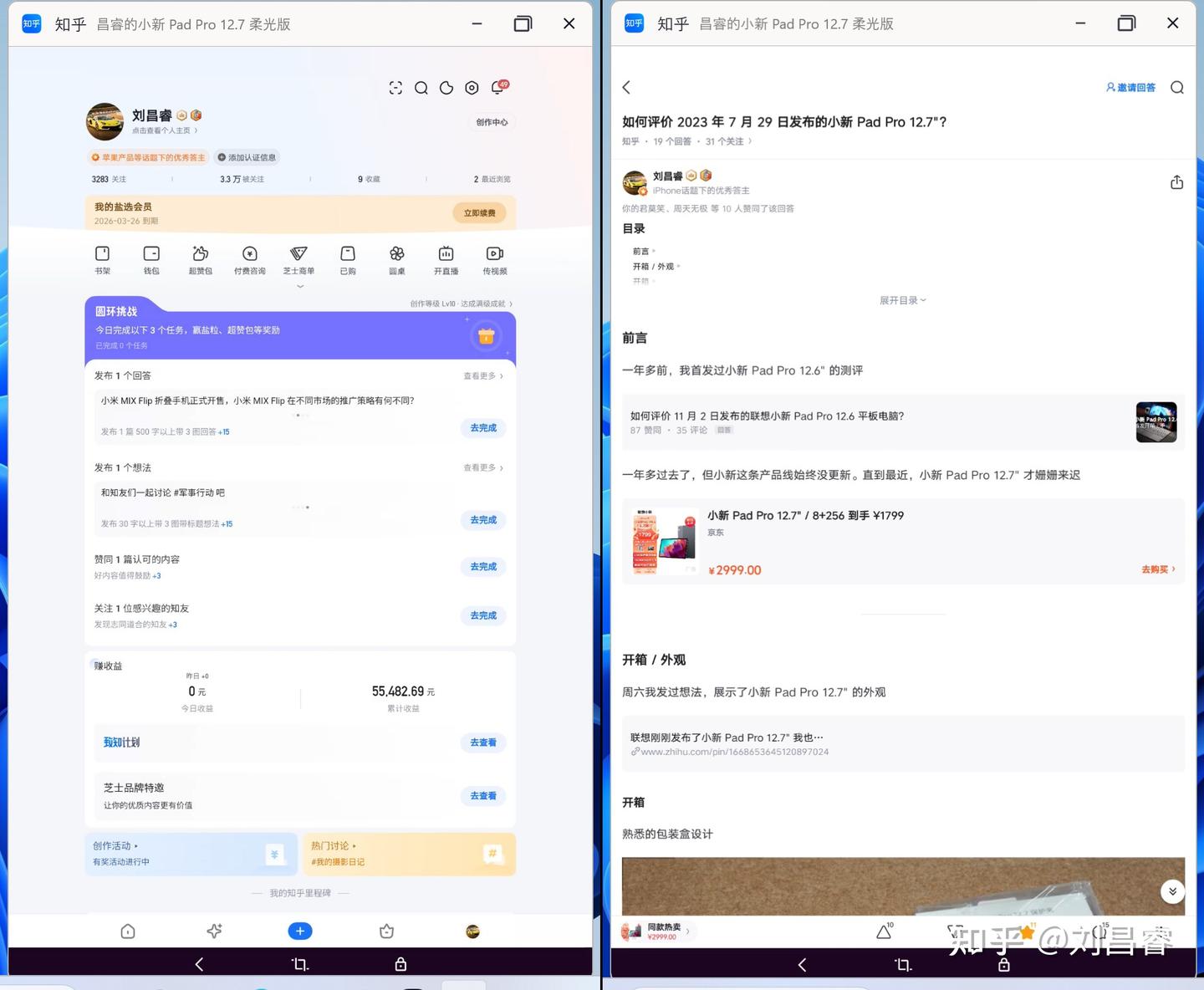Open the 芝士商单 shortcut
This screenshot has height=990, width=1204.
pyautogui.click(x=298, y=260)
